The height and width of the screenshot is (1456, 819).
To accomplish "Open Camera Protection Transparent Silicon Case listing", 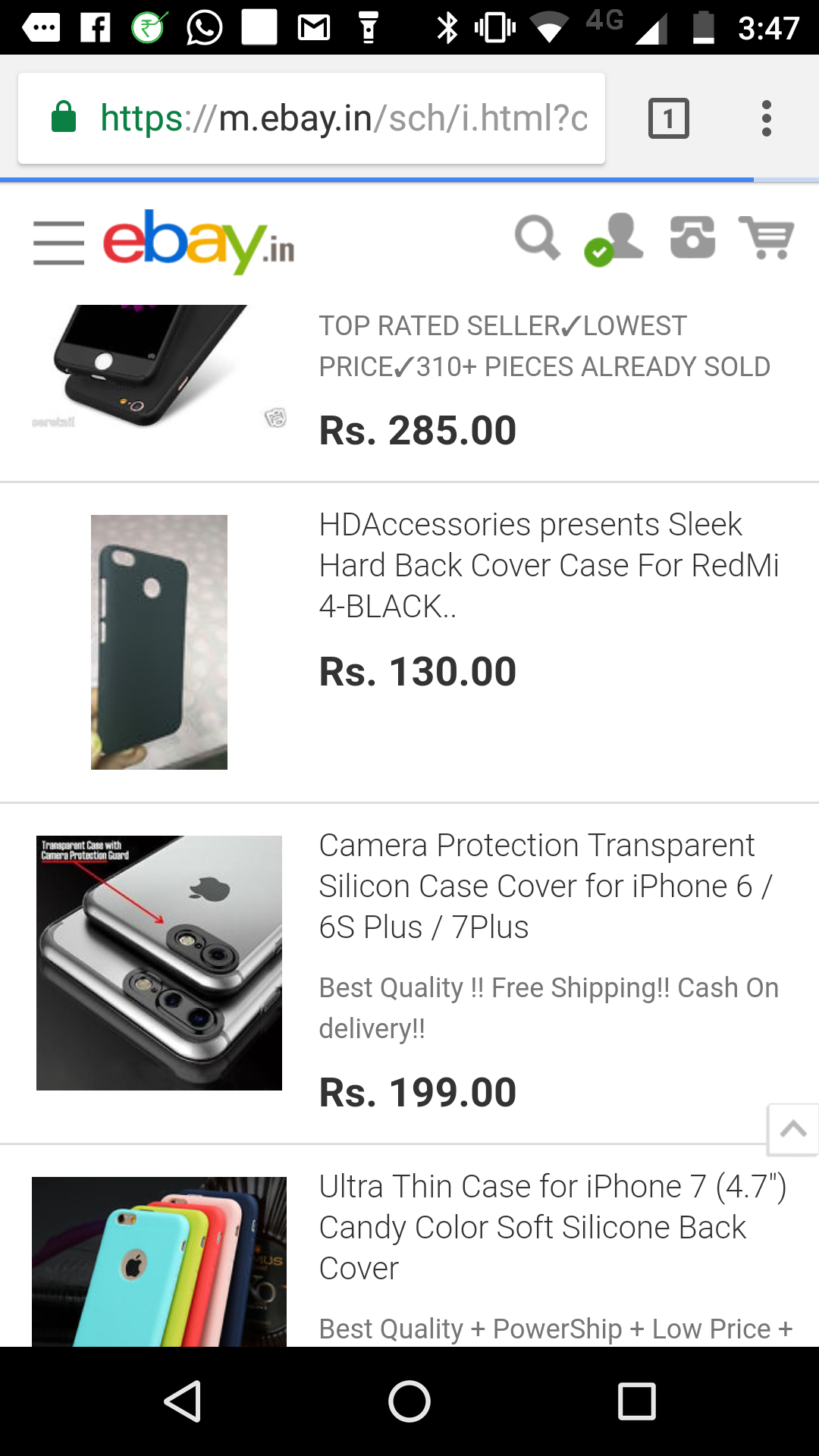I will coord(544,886).
